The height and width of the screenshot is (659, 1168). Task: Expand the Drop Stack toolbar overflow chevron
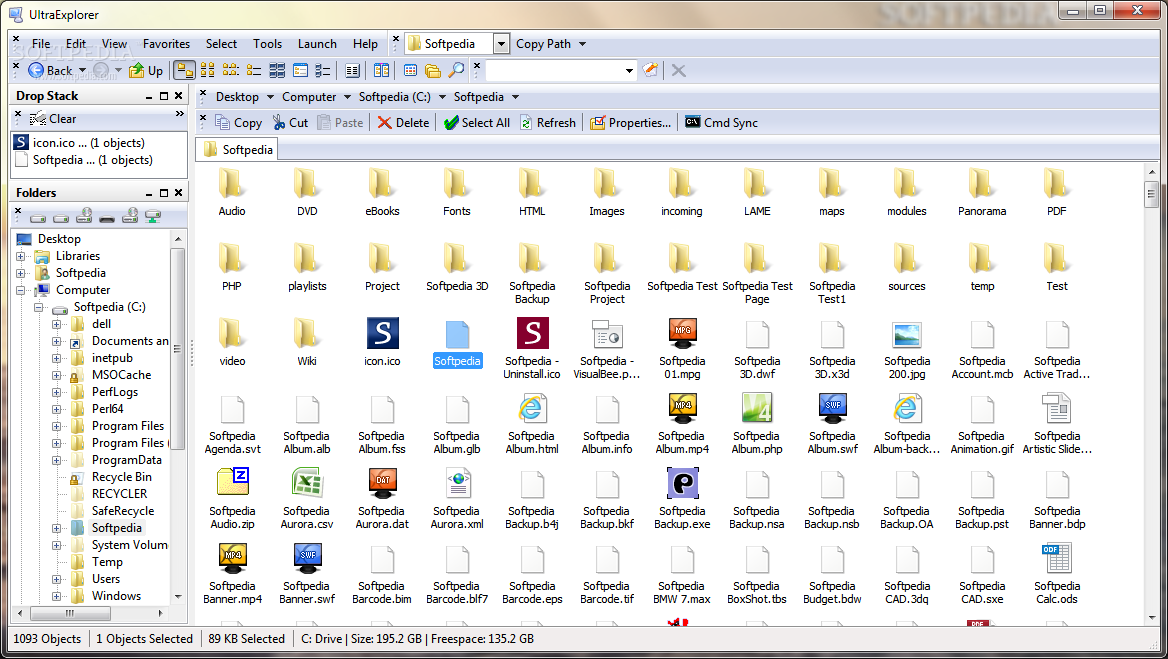pos(180,114)
